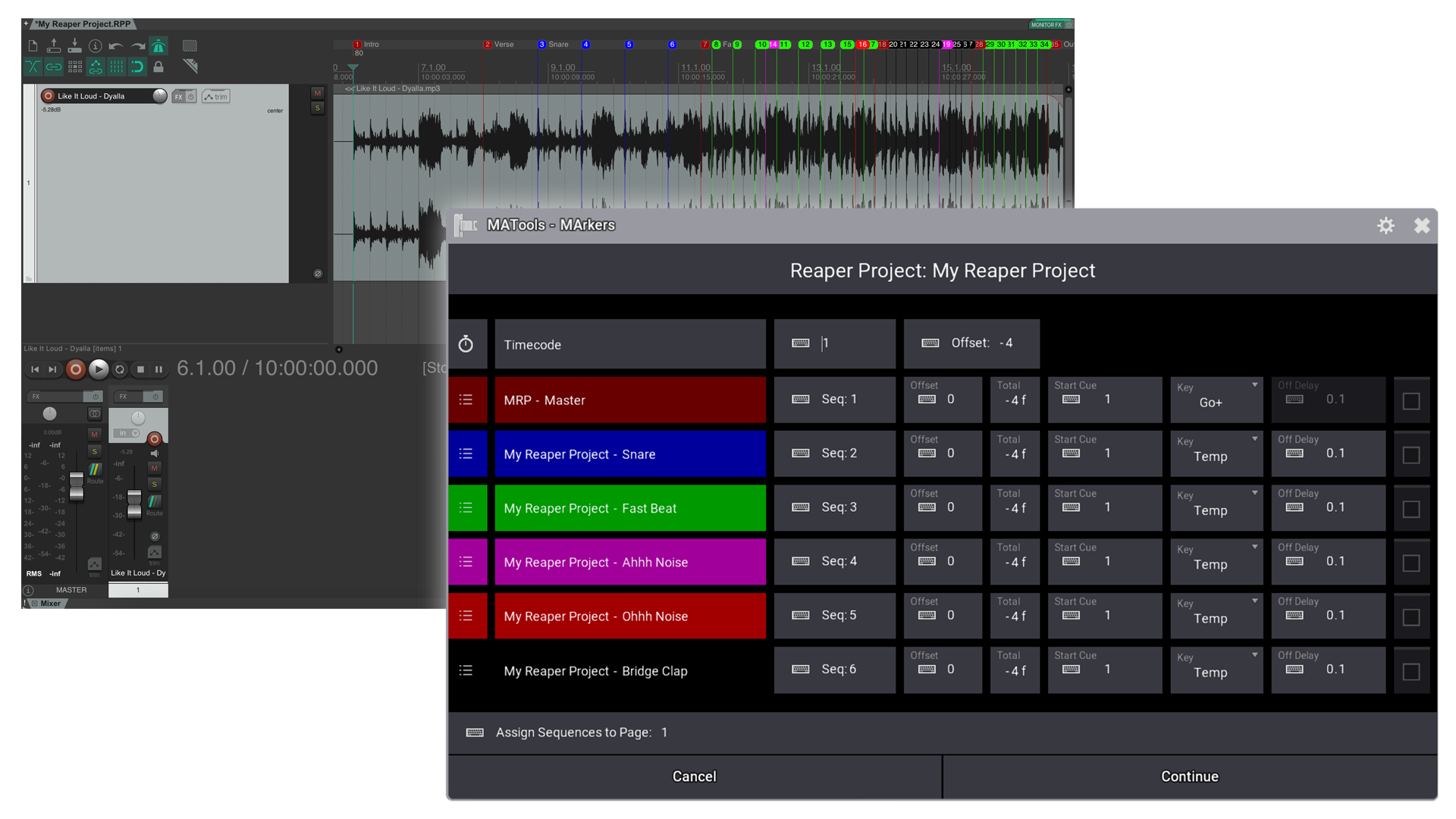Open input dropdown on mixer track strip
This screenshot has height=819, width=1456.
(127, 433)
